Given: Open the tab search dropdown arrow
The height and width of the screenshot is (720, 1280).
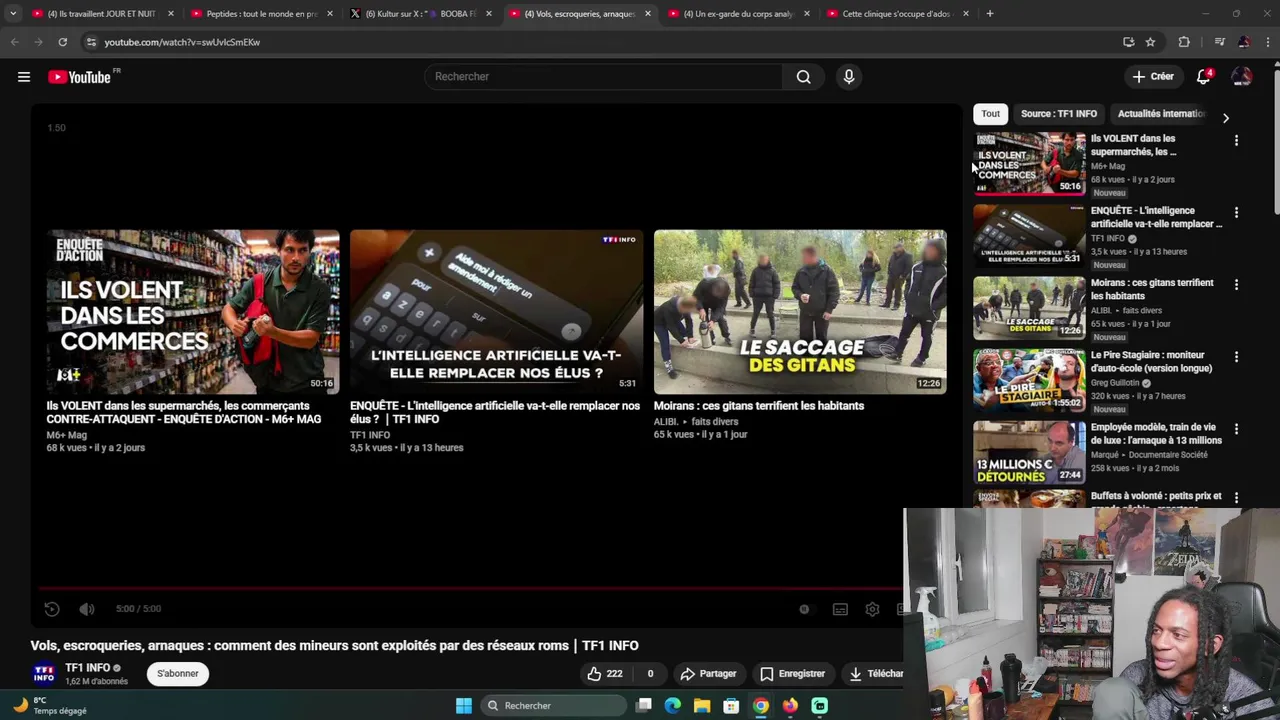Looking at the screenshot, I should coord(12,14).
